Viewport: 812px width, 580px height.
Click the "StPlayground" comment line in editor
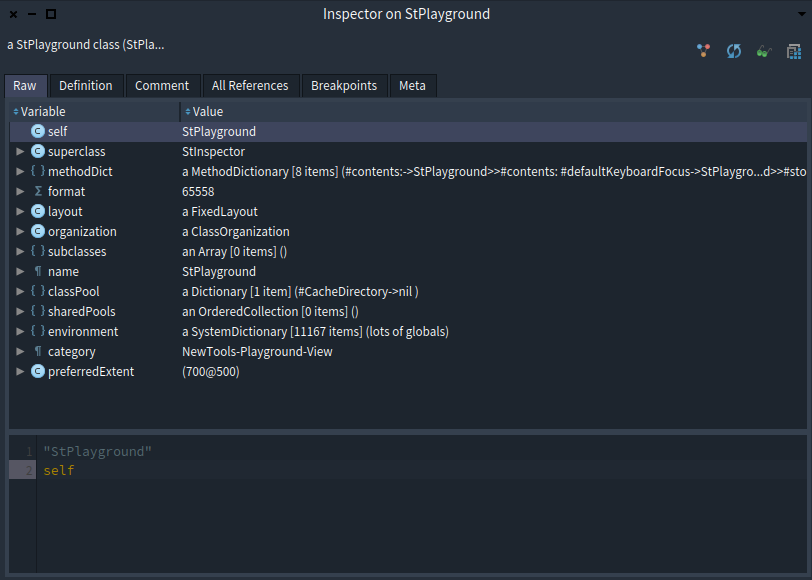click(x=97, y=452)
